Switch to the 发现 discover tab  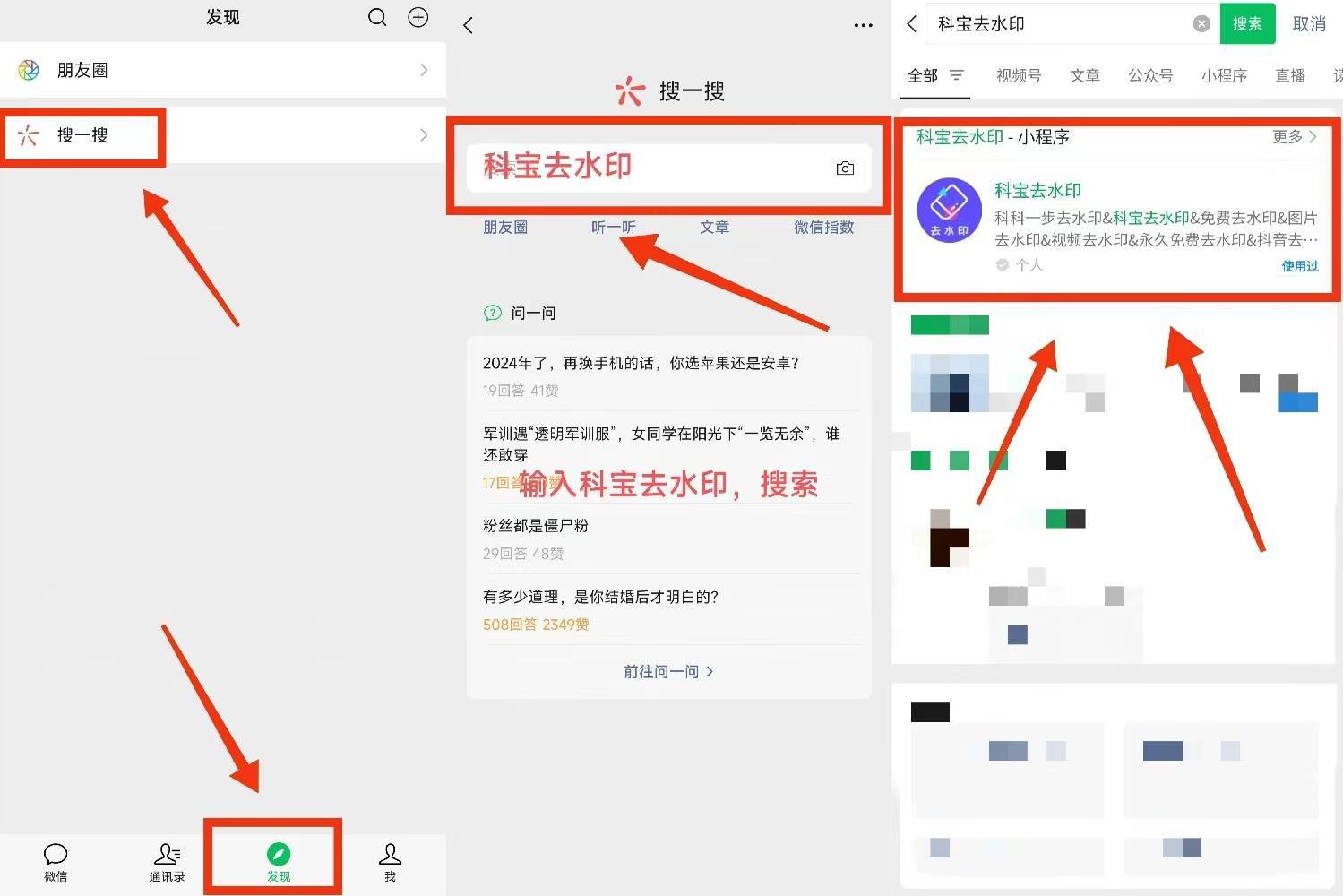click(279, 863)
